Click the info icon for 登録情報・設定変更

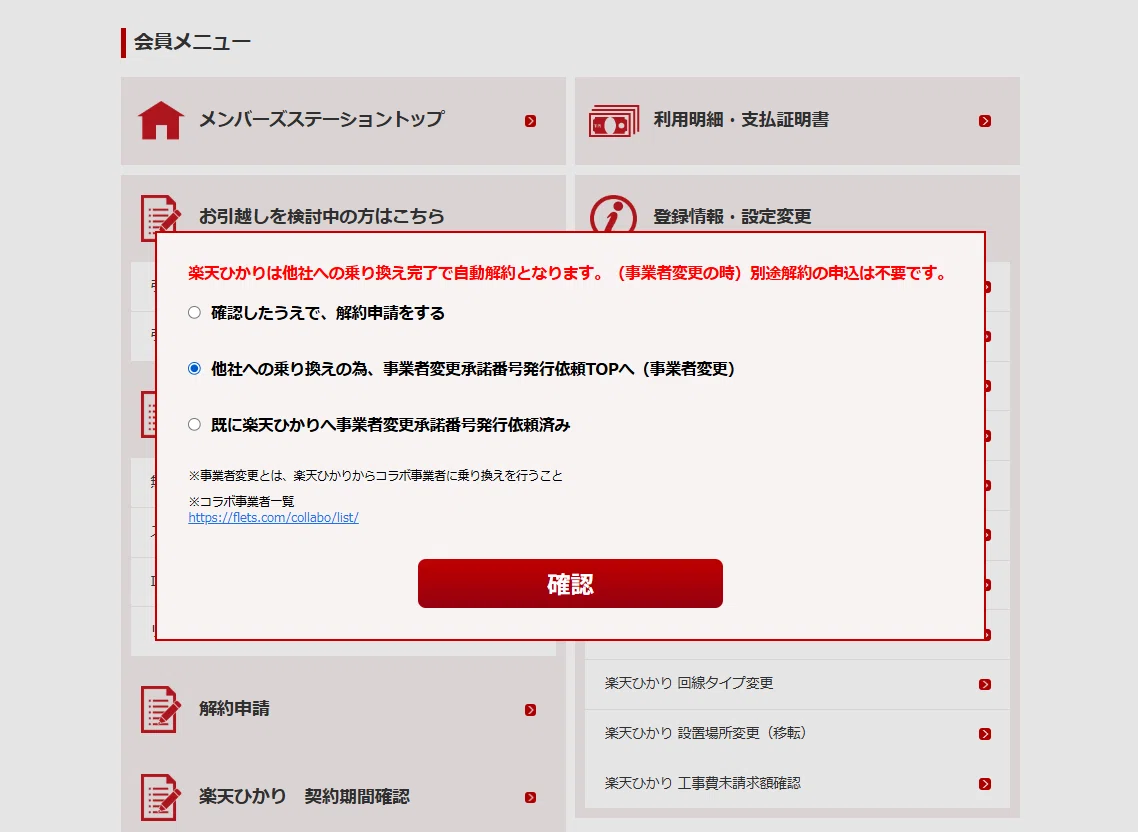[x=613, y=213]
